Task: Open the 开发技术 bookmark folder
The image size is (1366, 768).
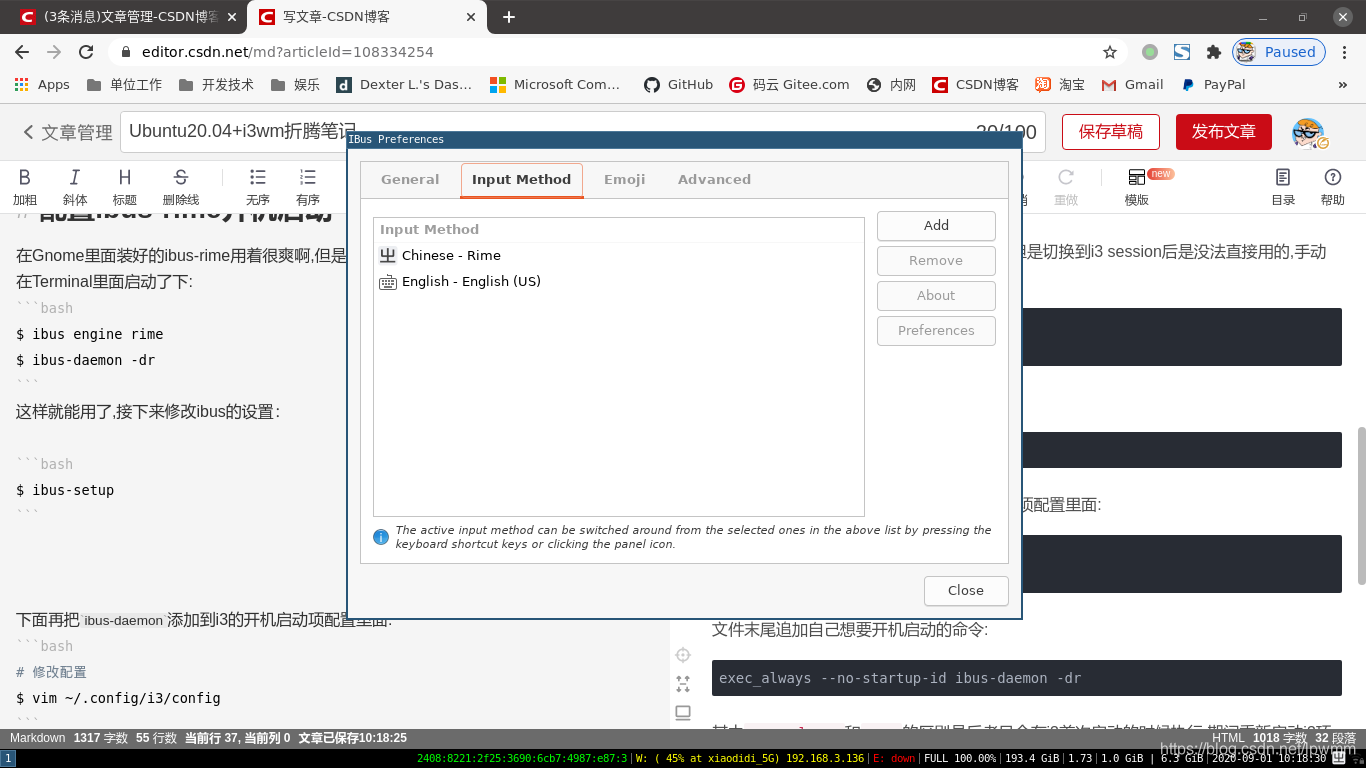Action: [x=216, y=85]
